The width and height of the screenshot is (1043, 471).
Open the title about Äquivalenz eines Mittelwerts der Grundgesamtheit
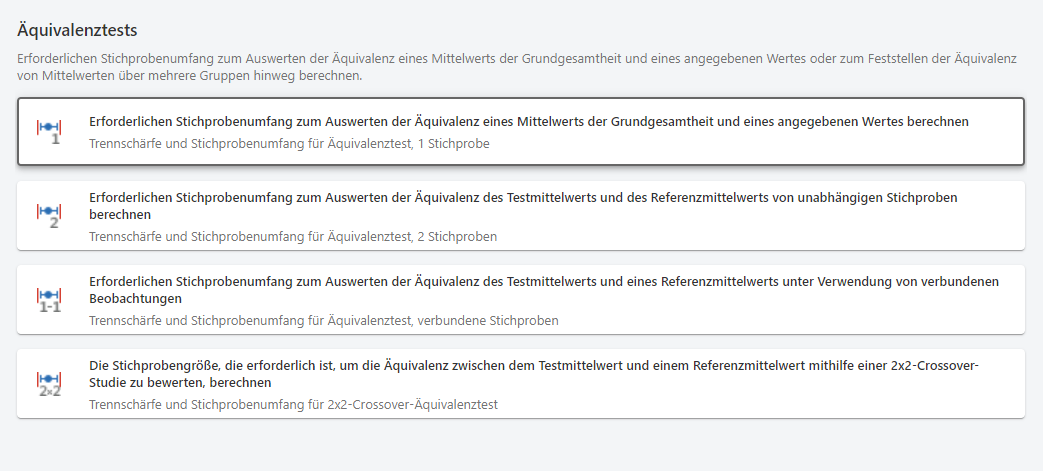529,122
